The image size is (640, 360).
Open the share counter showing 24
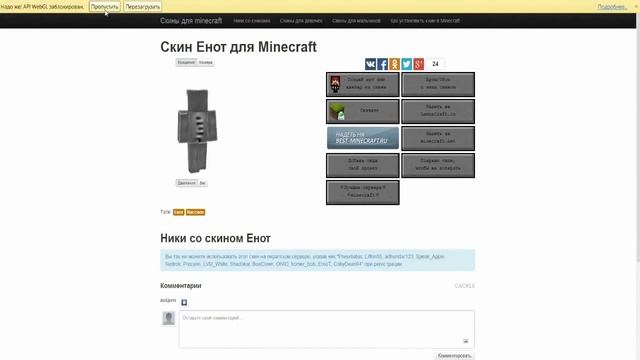click(x=435, y=64)
